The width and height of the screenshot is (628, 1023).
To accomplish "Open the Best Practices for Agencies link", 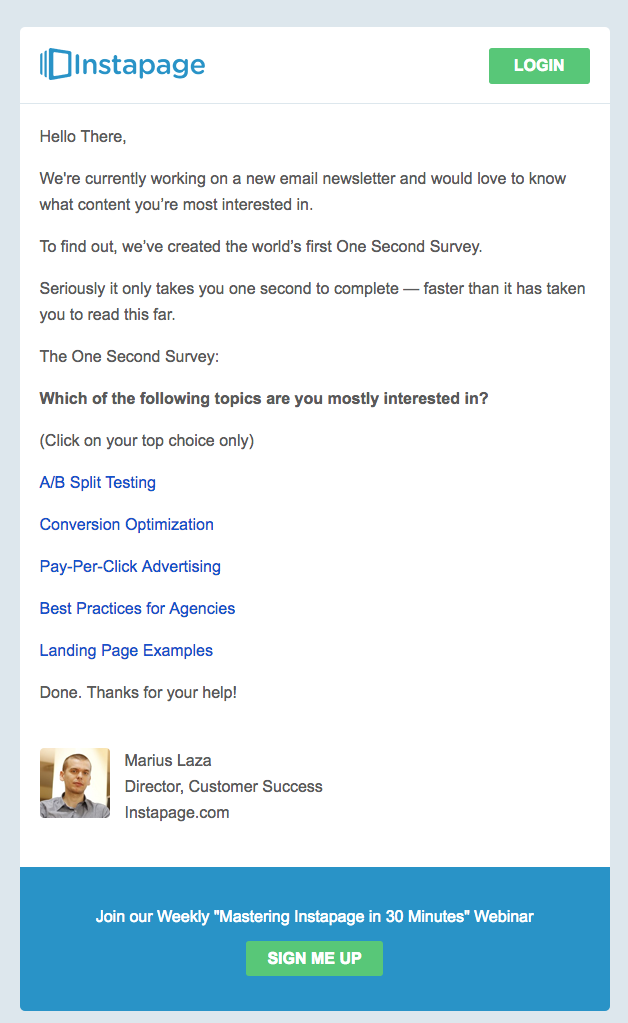I will pos(137,608).
